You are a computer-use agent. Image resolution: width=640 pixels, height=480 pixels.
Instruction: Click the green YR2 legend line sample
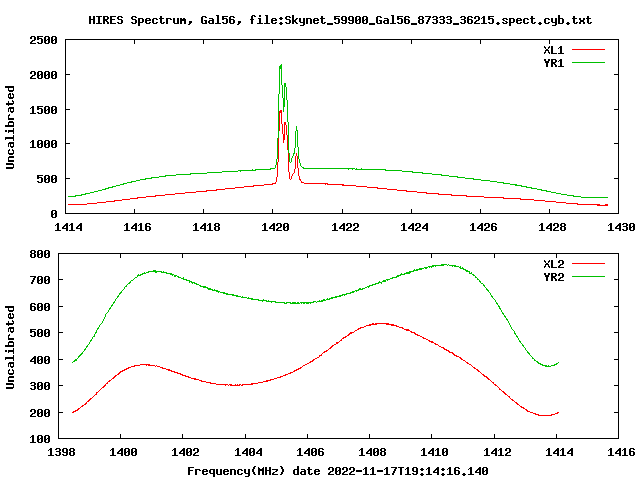coord(588,277)
